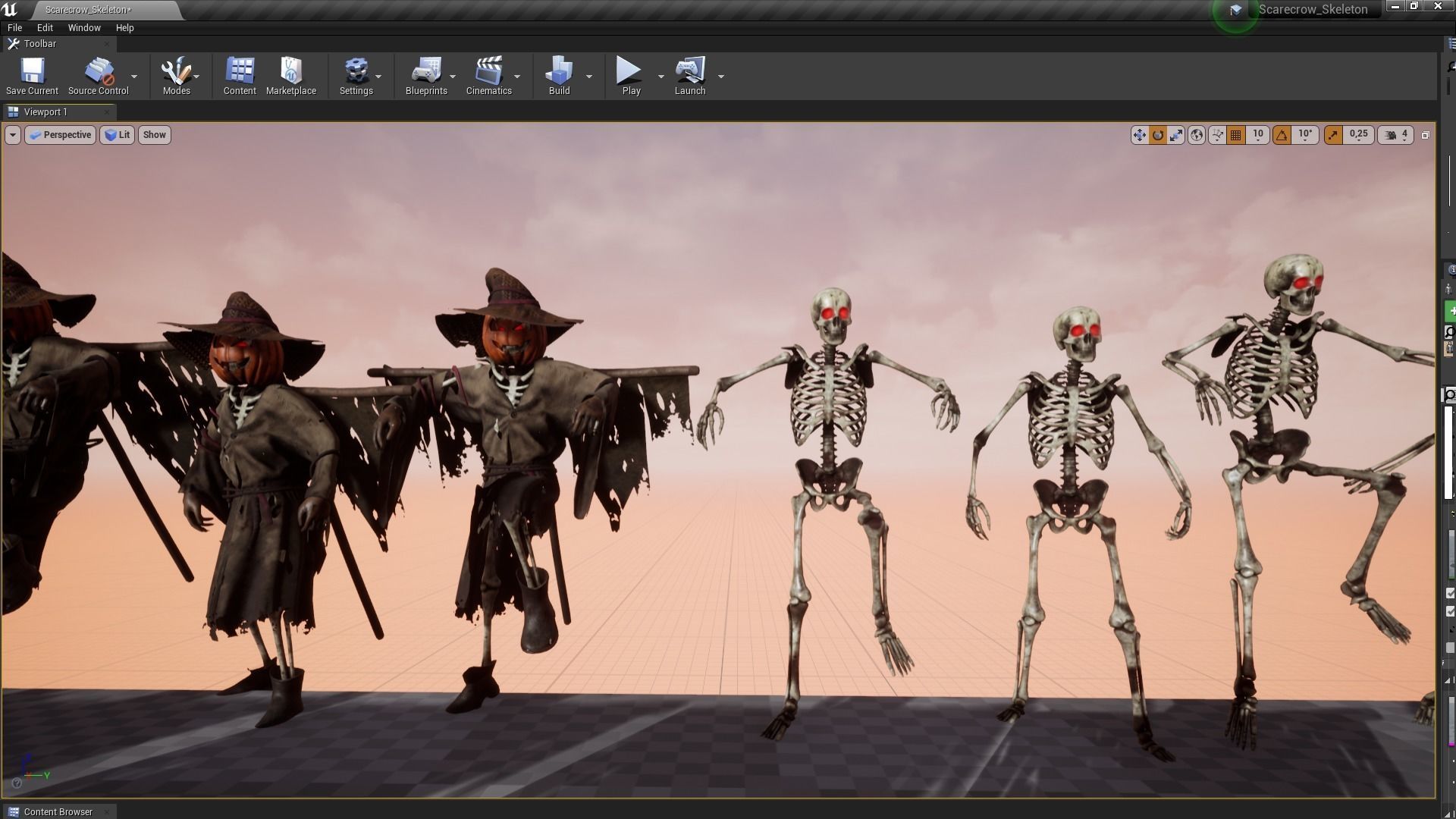Click the Toolbar panel wrench icon
The height and width of the screenshot is (819, 1456).
[13, 44]
